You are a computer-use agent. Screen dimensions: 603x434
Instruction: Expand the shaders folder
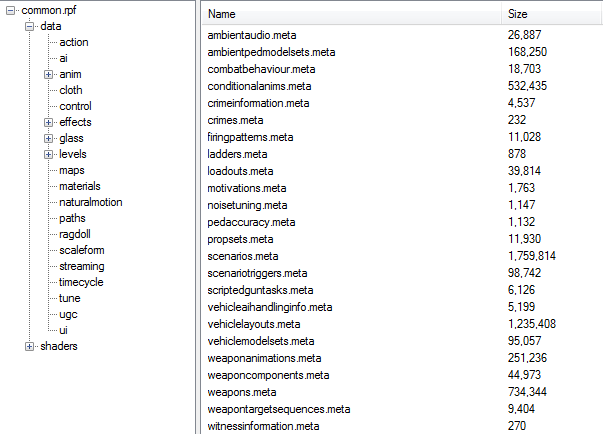coord(30,346)
